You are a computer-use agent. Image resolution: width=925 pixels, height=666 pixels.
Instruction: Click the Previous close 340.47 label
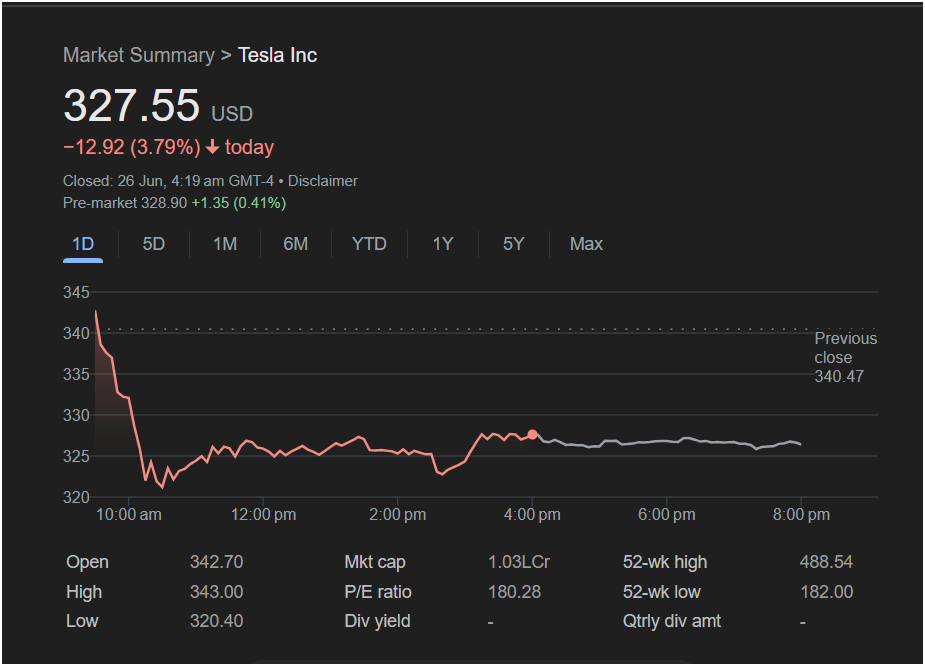pos(845,357)
